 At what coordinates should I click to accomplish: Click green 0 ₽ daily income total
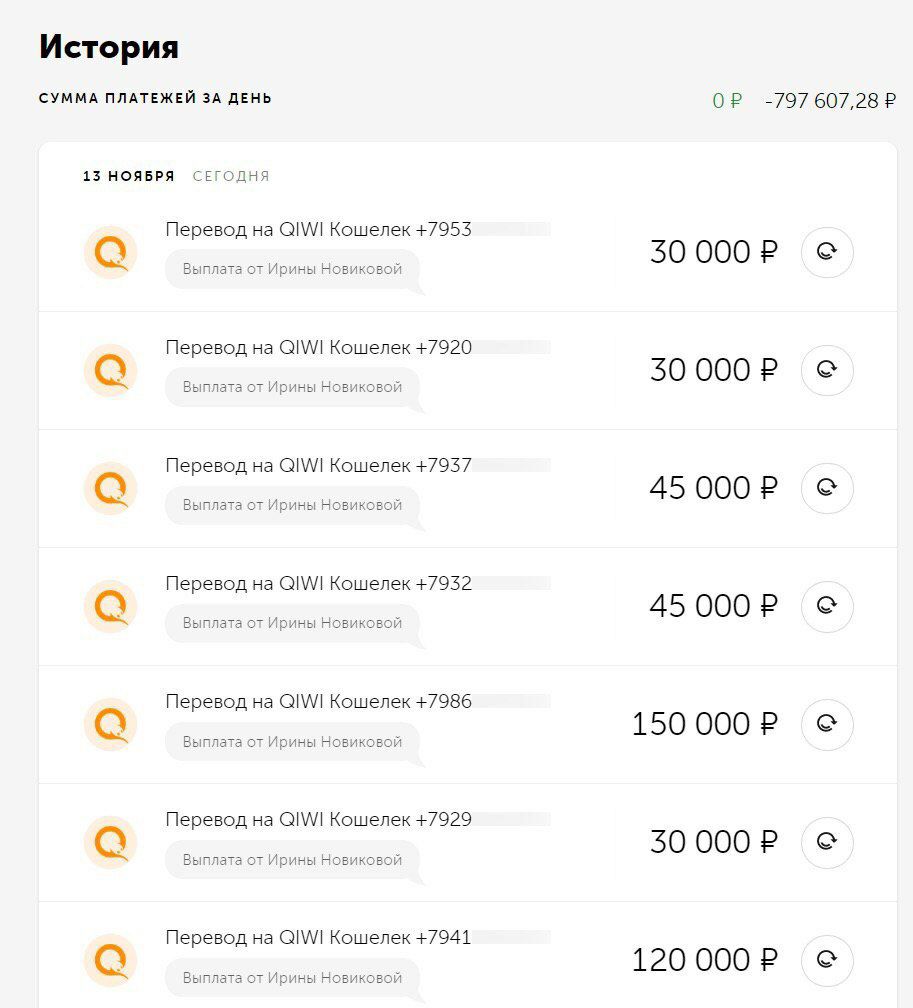pyautogui.click(x=727, y=101)
